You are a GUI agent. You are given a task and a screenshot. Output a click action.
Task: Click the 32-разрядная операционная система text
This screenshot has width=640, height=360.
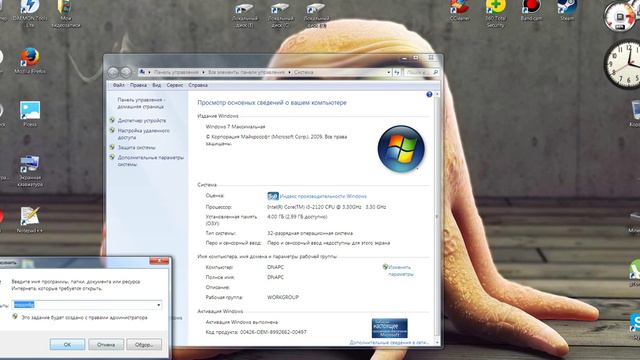310,233
